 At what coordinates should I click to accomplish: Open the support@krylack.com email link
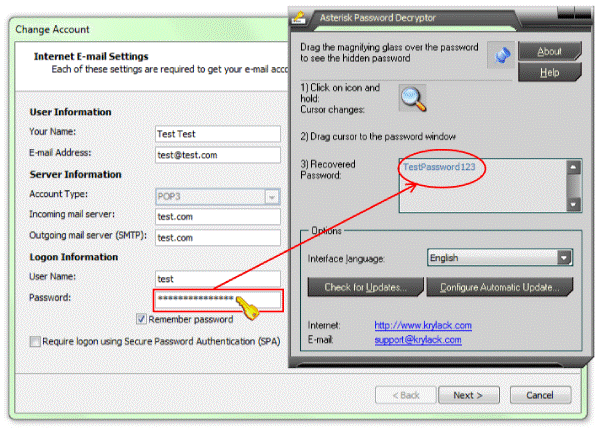coord(418,340)
